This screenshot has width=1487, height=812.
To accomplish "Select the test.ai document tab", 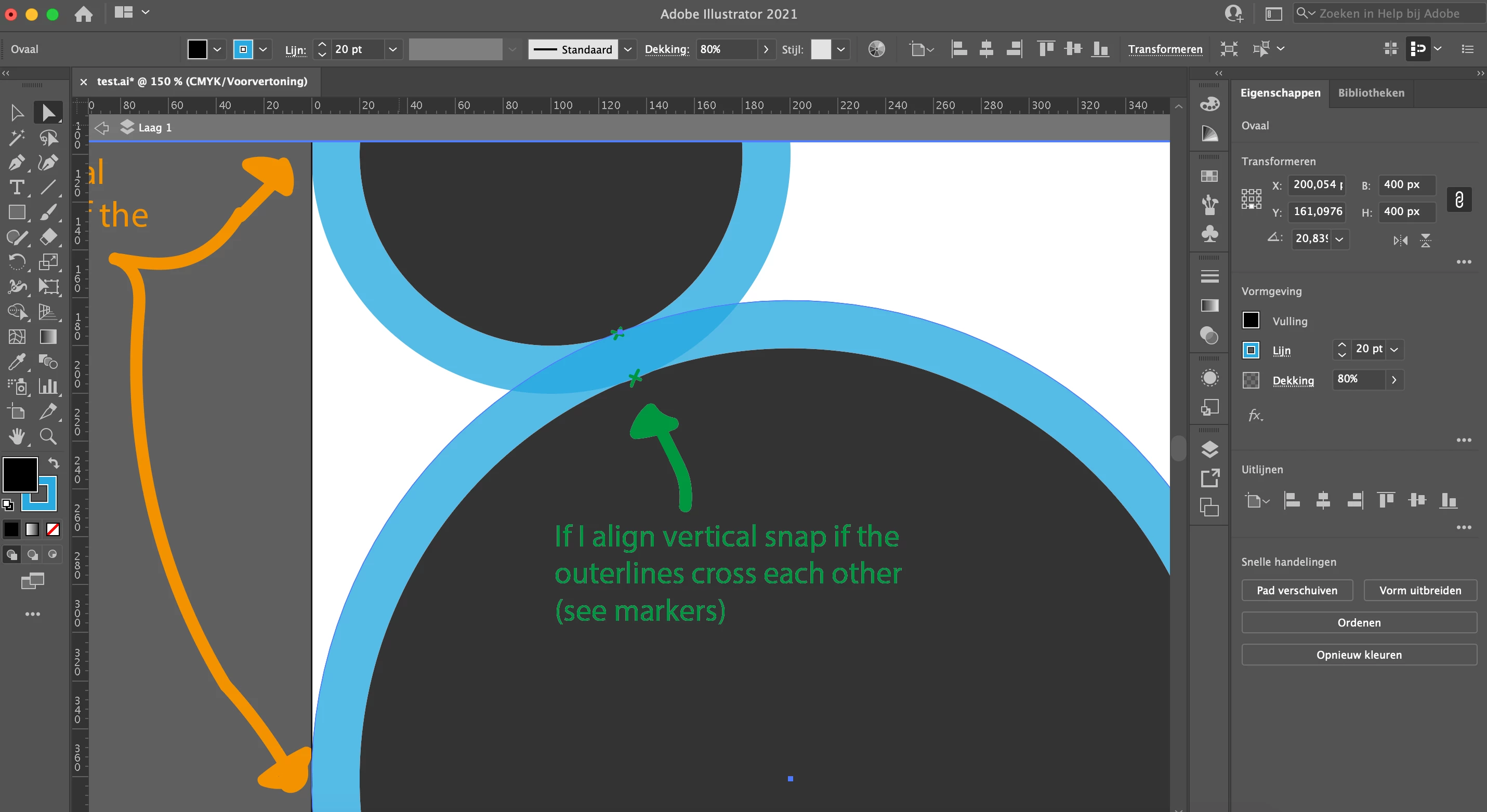I will tap(202, 82).
